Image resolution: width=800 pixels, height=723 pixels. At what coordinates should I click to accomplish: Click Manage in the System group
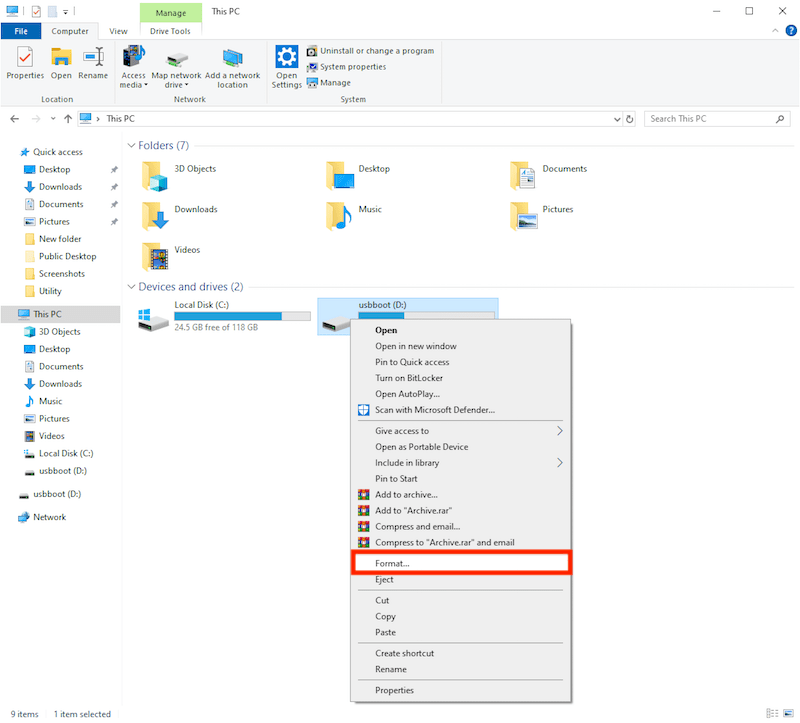pyautogui.click(x=335, y=82)
